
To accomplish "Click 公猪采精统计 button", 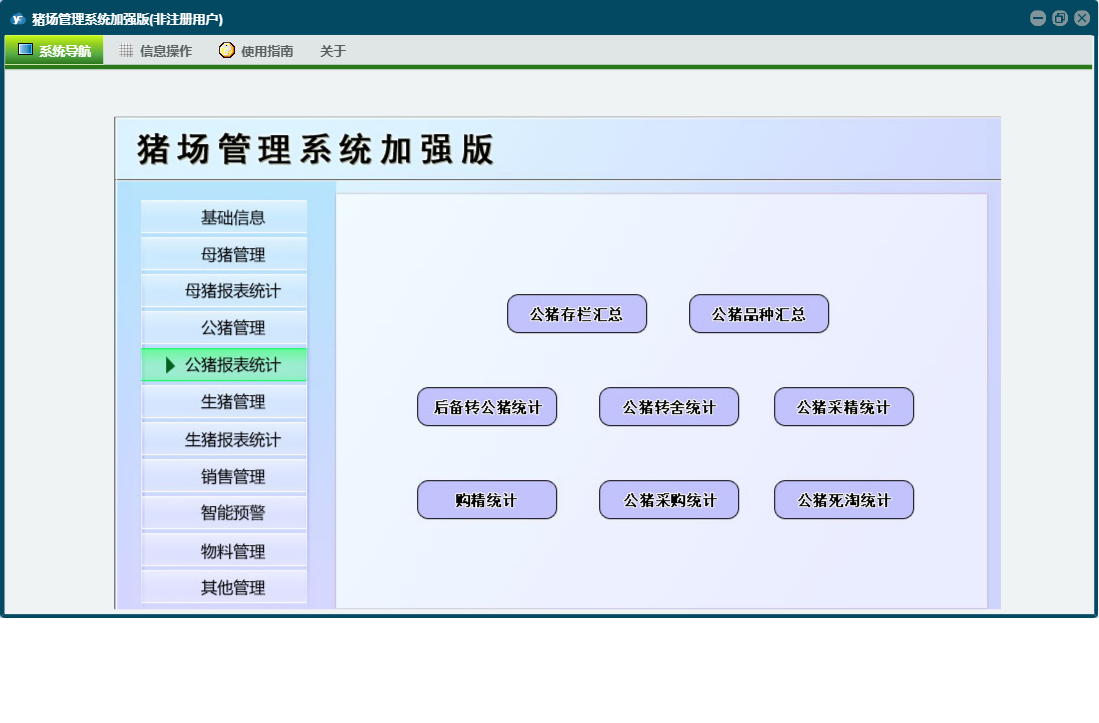I will click(844, 407).
